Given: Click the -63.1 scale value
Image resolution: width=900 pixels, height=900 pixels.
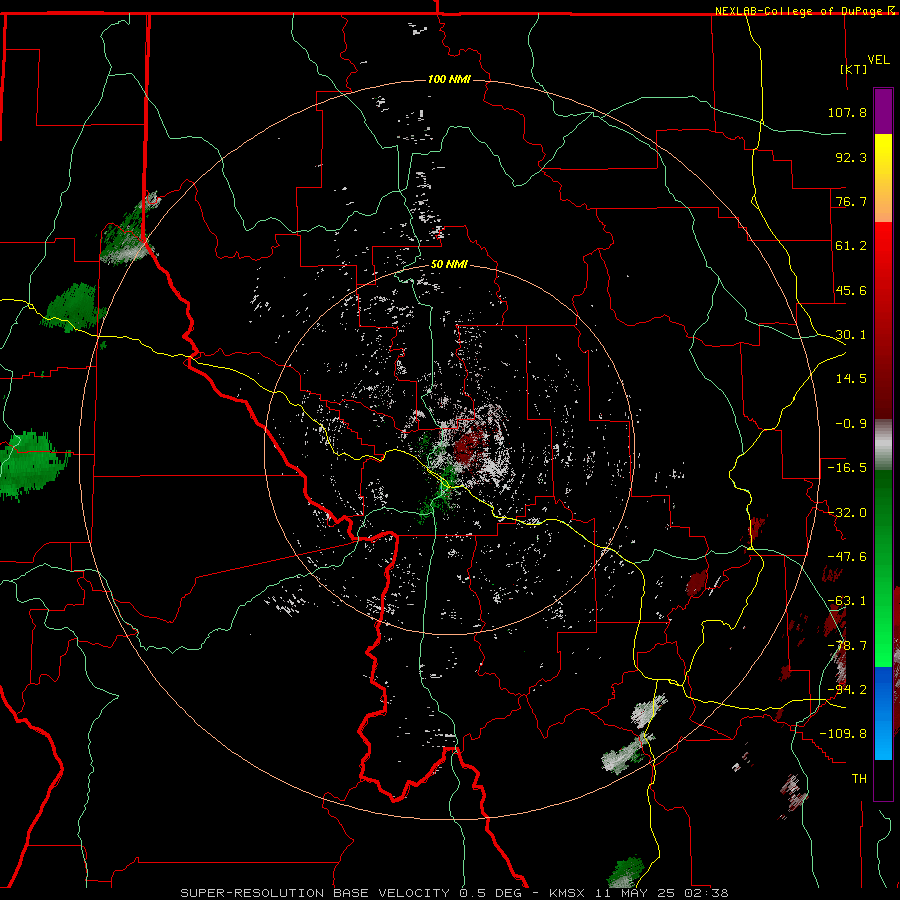Looking at the screenshot, I should 847,601.
